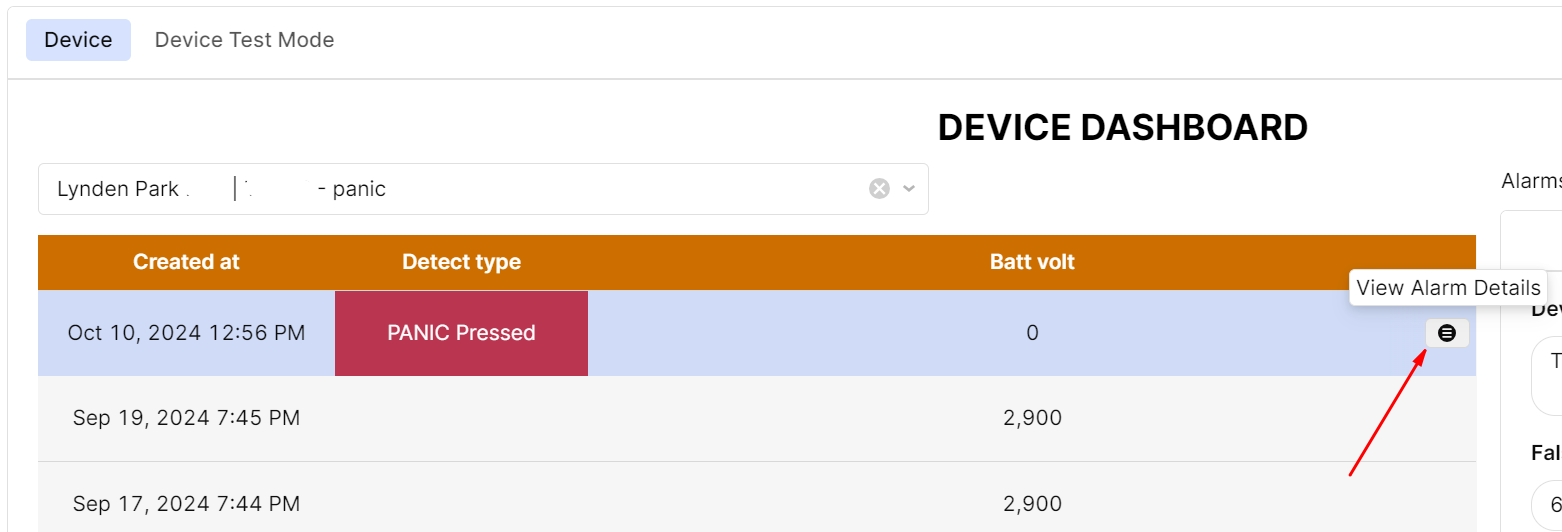Clear the selected Lynden Park device

click(x=879, y=189)
